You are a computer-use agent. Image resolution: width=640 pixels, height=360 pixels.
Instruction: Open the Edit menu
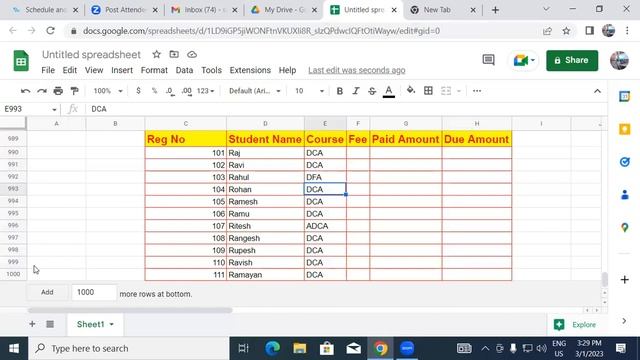pos(69,70)
